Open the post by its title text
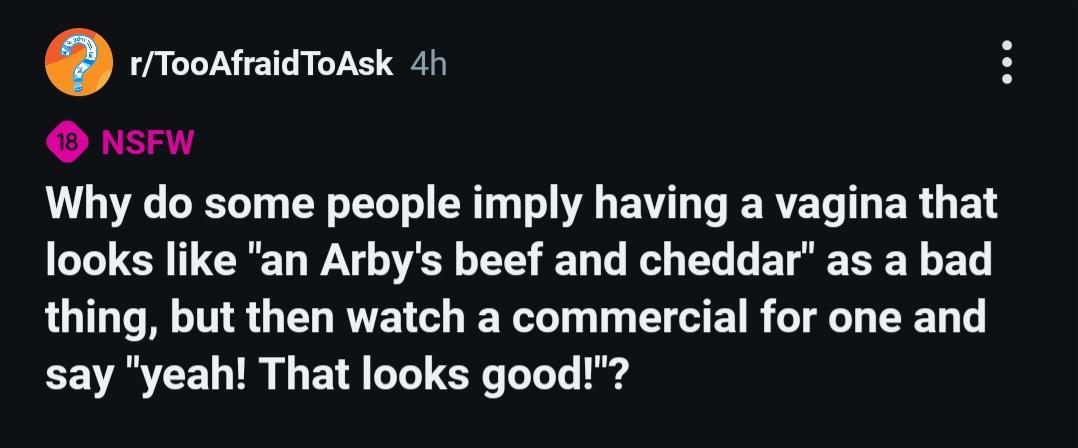1078x448 pixels. 521,289
